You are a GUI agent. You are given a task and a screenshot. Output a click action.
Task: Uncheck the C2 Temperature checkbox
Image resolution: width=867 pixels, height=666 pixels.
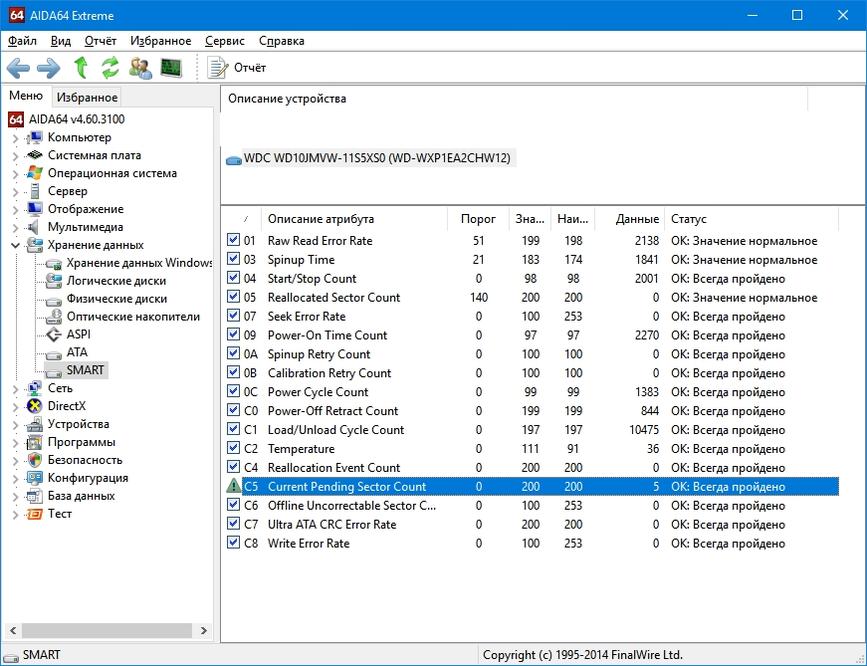pyautogui.click(x=233, y=448)
